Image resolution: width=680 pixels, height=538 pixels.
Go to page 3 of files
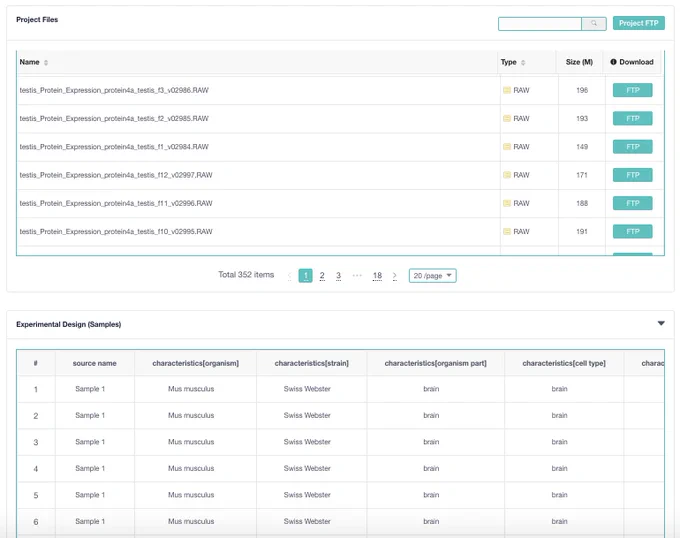[x=338, y=275]
